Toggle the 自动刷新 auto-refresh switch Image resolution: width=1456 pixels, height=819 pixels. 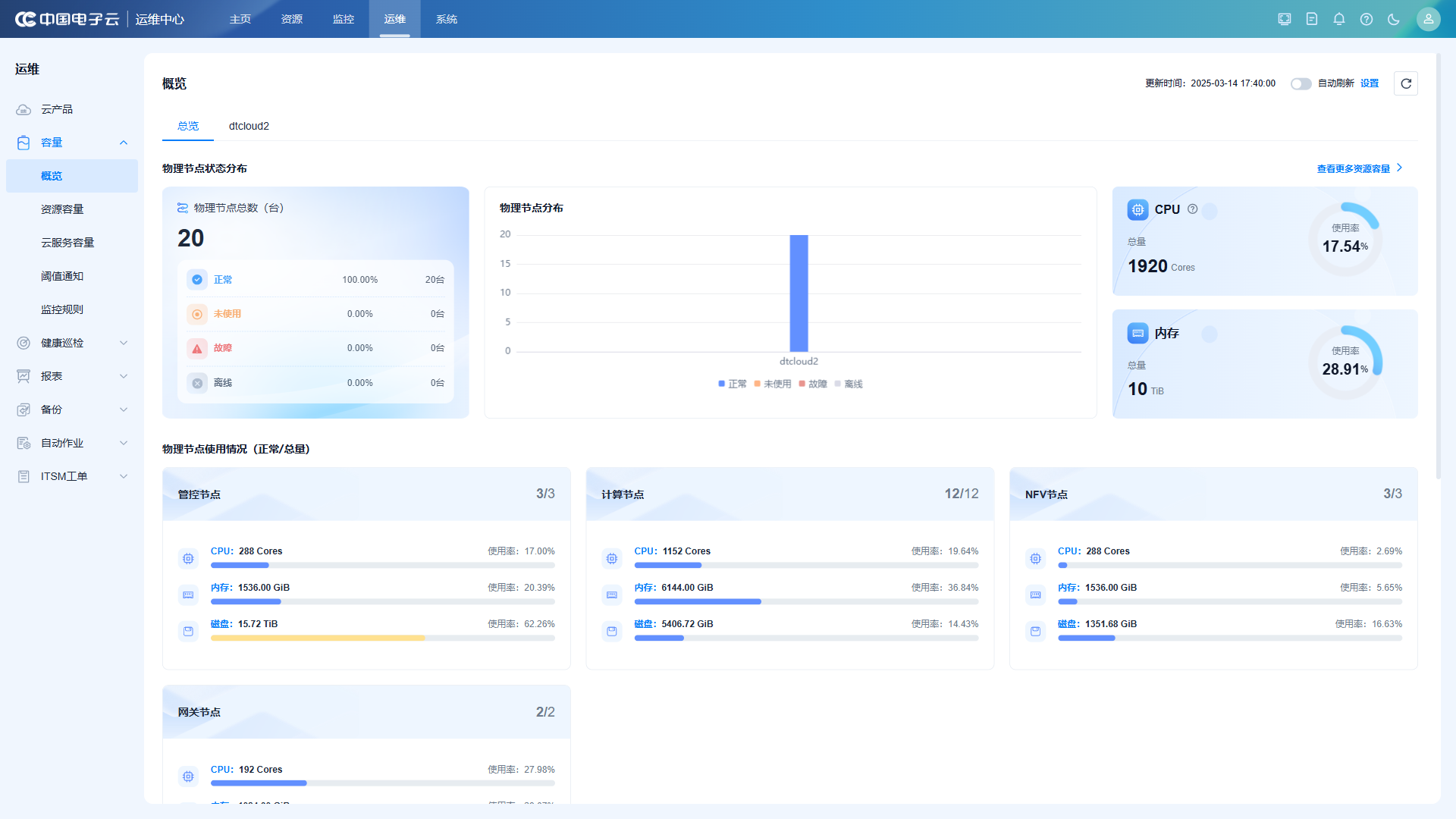point(1301,83)
